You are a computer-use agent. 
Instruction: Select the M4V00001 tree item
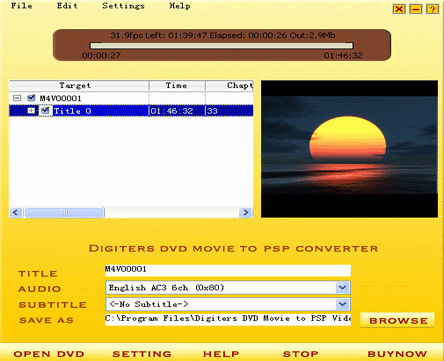[60, 98]
